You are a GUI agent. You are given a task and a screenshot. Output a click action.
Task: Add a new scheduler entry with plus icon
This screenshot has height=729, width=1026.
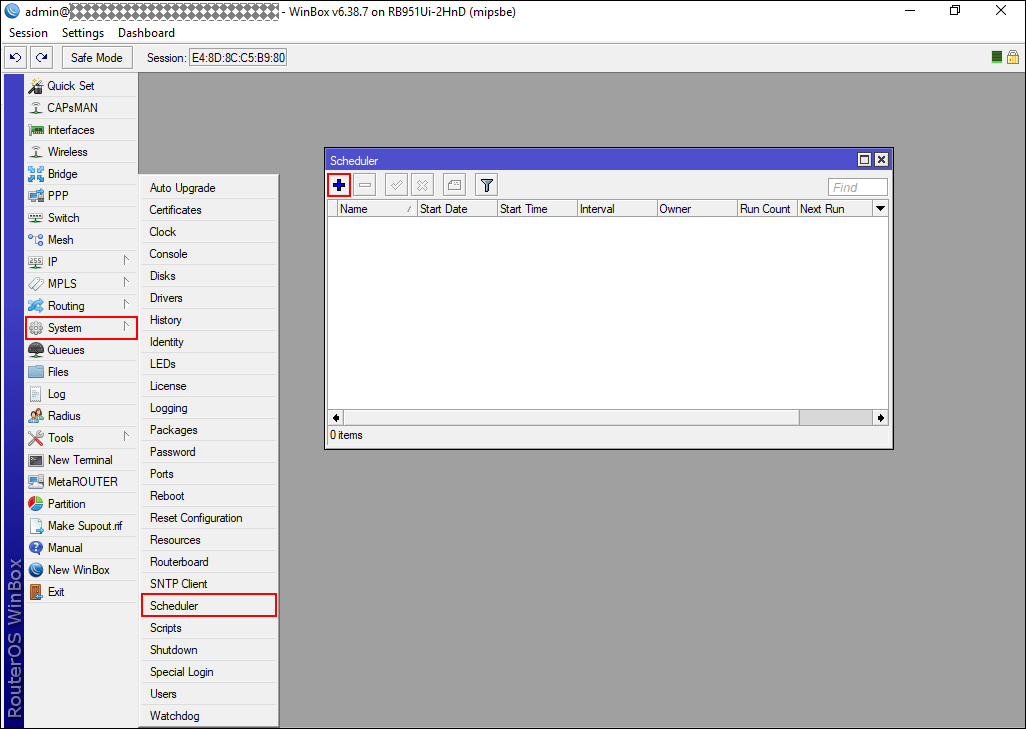339,185
